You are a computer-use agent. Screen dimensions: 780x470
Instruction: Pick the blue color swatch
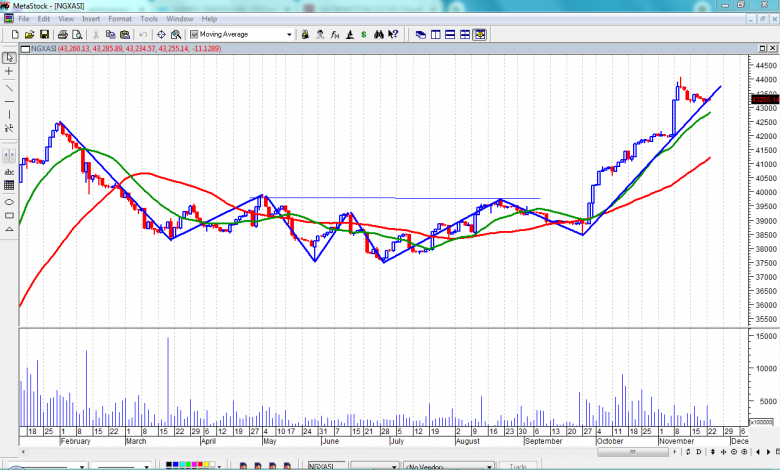pyautogui.click(x=175, y=466)
